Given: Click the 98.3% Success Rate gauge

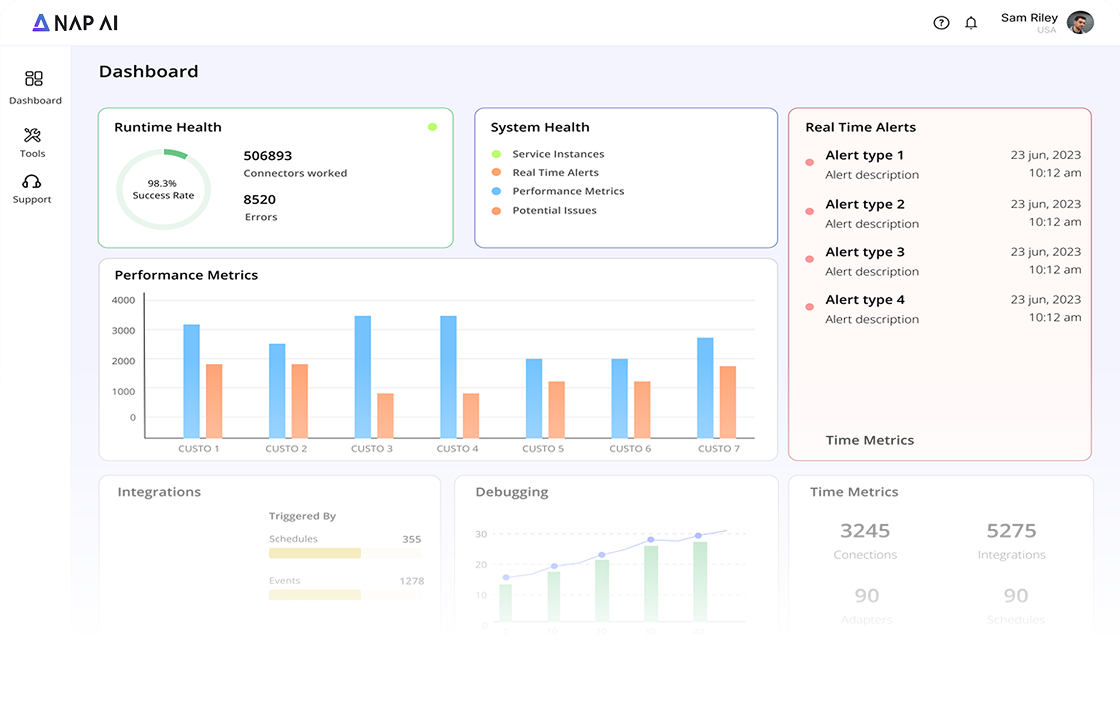Looking at the screenshot, I should tap(164, 189).
